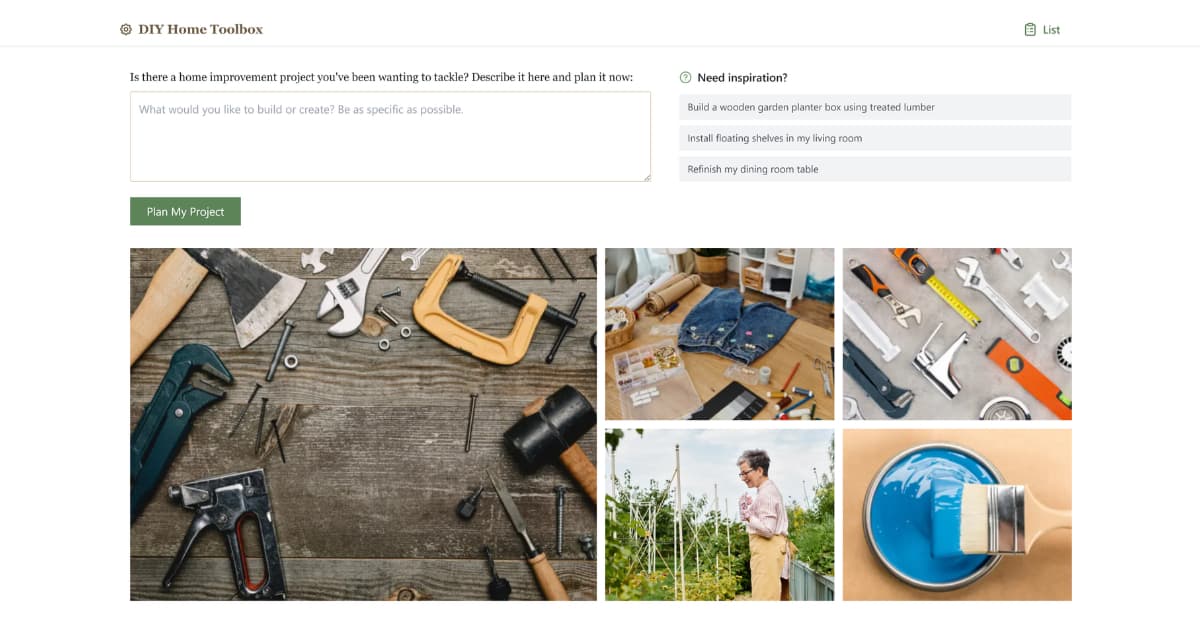Select the floating shelves suggestion
The width and height of the screenshot is (1200, 630).
point(875,138)
